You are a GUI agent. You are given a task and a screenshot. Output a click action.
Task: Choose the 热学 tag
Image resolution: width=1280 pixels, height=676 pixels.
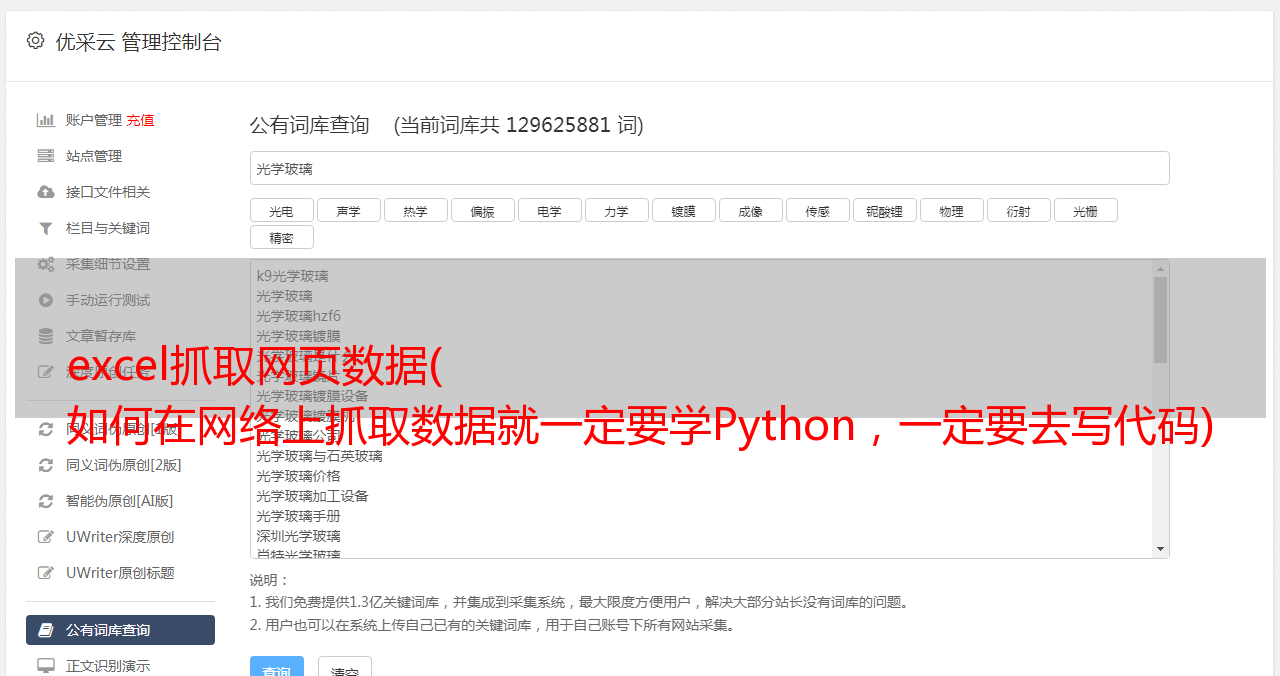coord(415,211)
